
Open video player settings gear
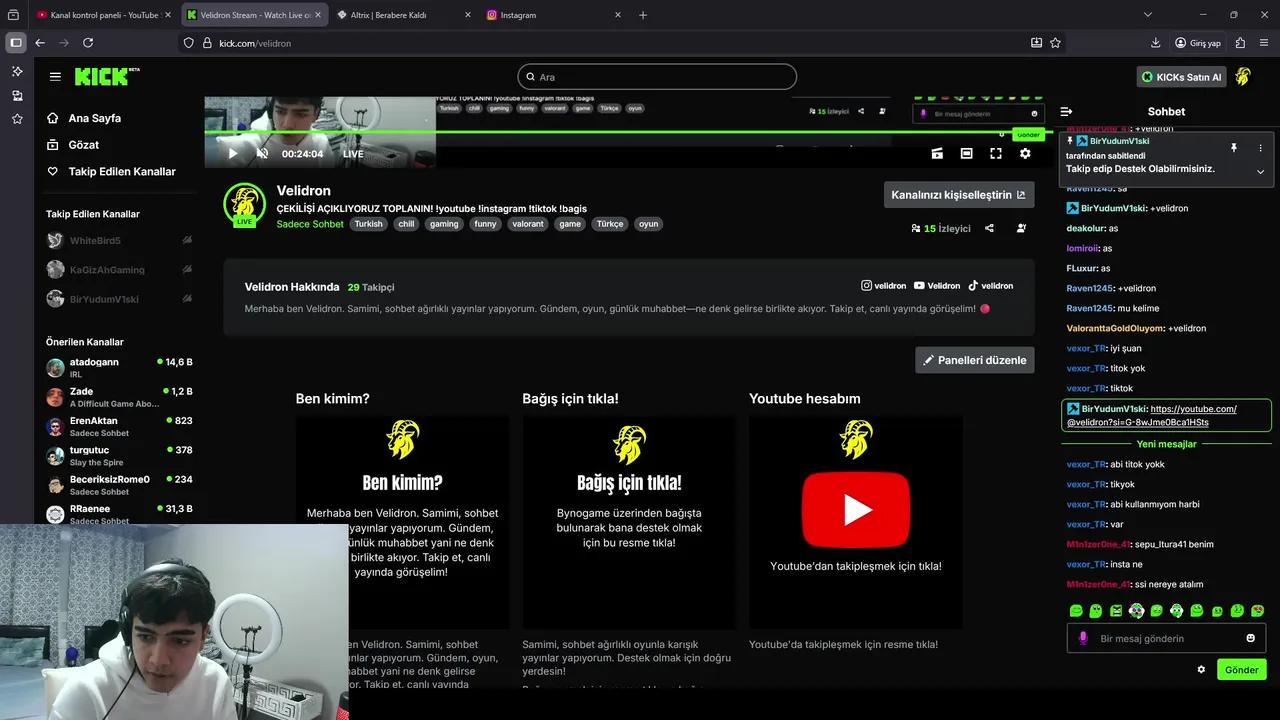click(x=1025, y=154)
